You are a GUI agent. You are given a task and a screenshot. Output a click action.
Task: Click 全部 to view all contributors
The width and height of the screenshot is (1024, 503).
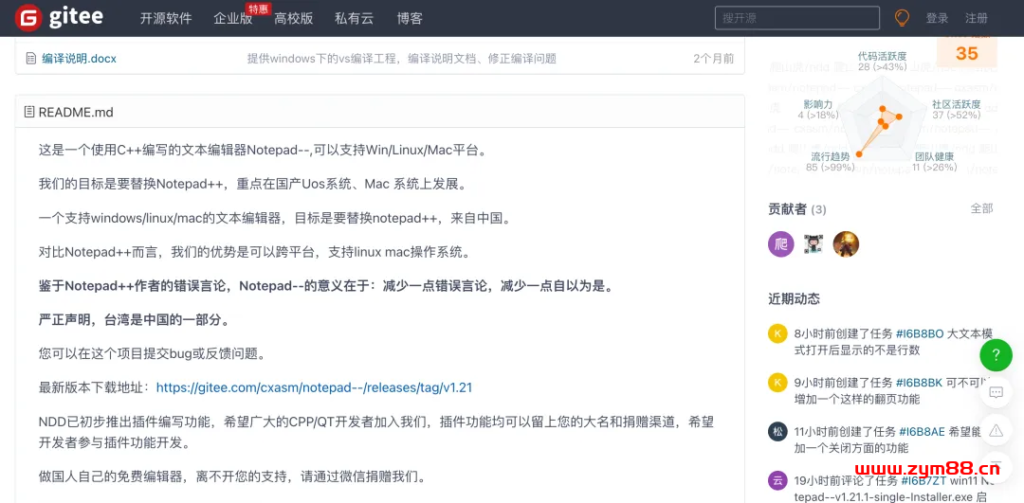982,208
